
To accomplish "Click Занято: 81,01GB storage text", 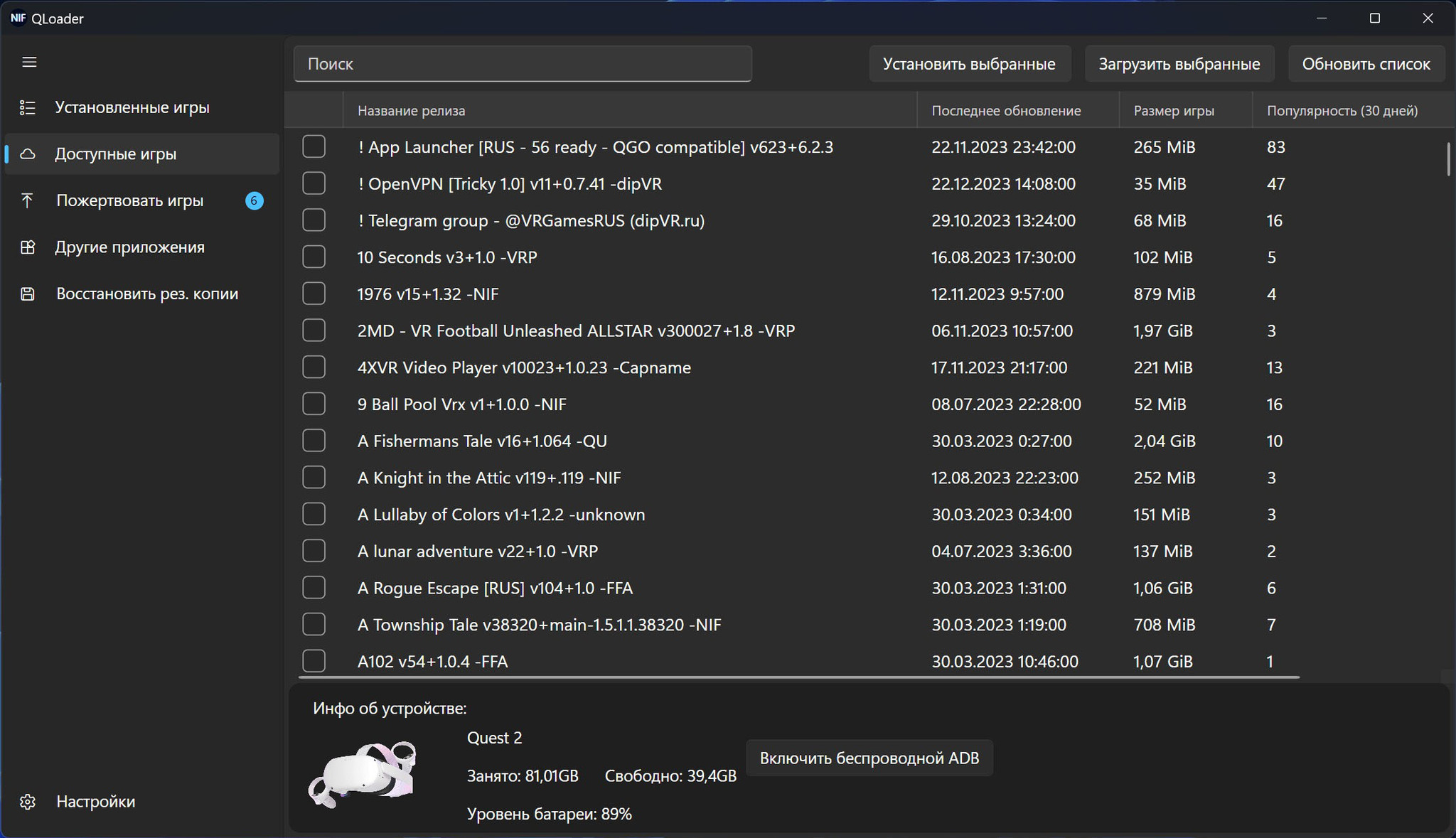I will [523, 776].
